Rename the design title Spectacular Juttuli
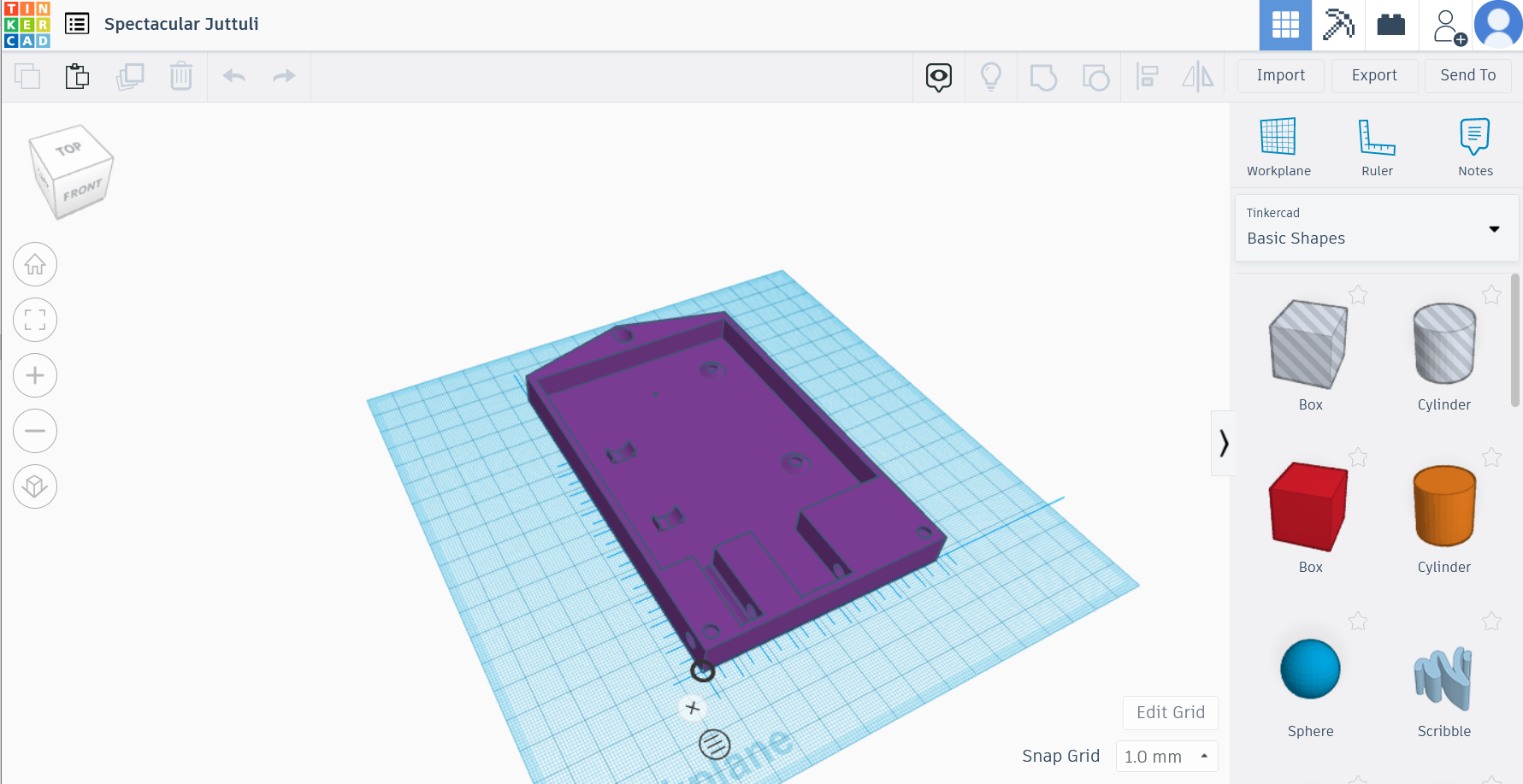Viewport: 1523px width, 784px height. (x=181, y=24)
